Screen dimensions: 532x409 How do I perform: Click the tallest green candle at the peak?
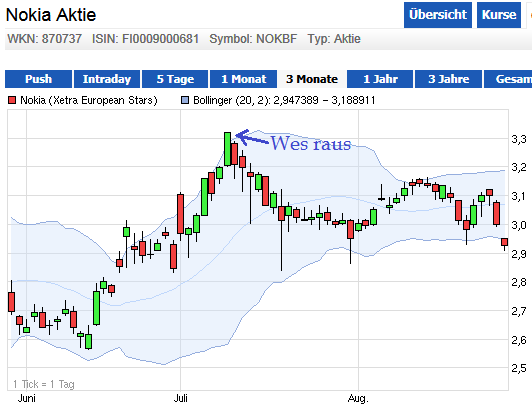[227, 149]
